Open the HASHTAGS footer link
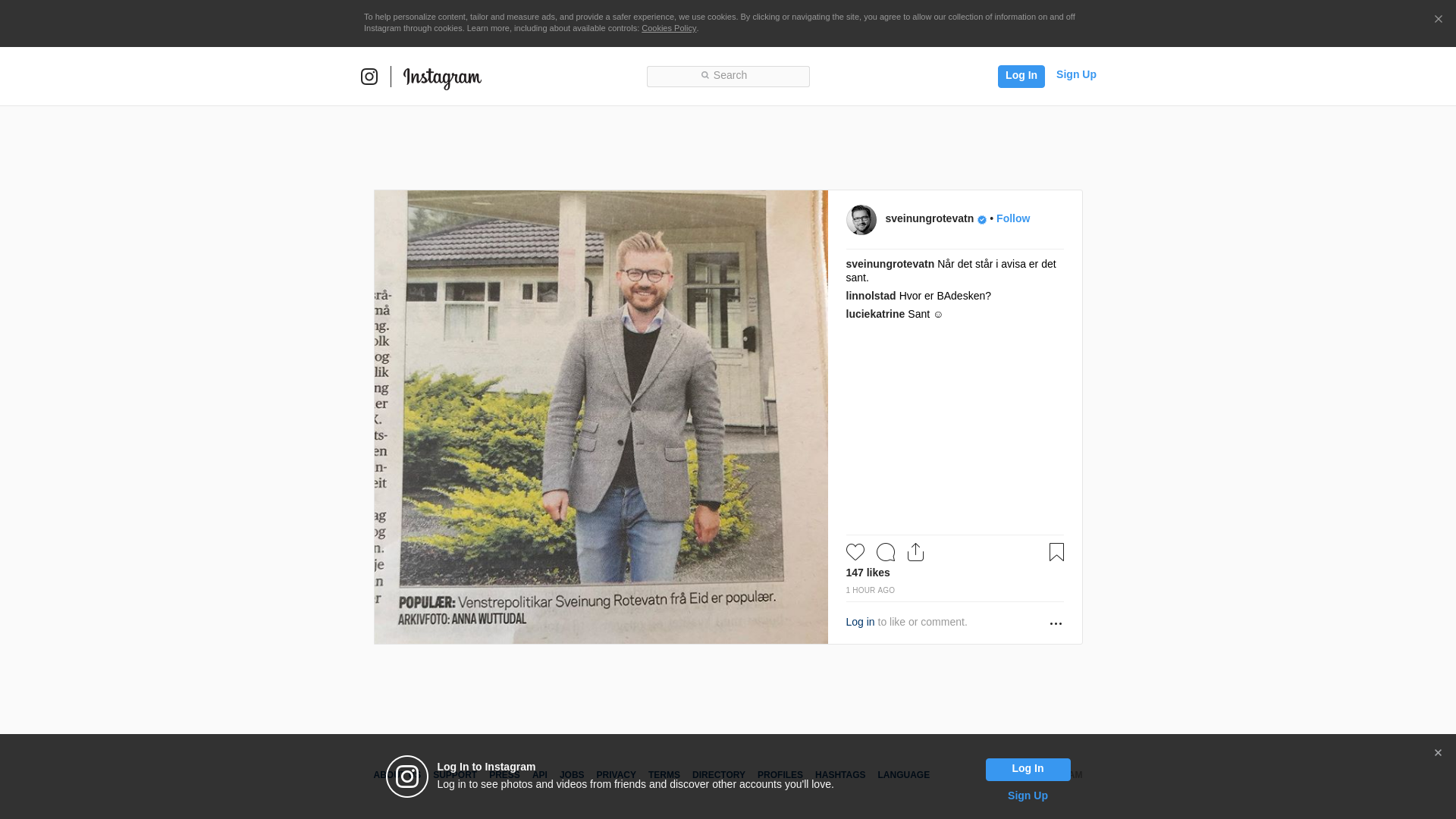 840,775
